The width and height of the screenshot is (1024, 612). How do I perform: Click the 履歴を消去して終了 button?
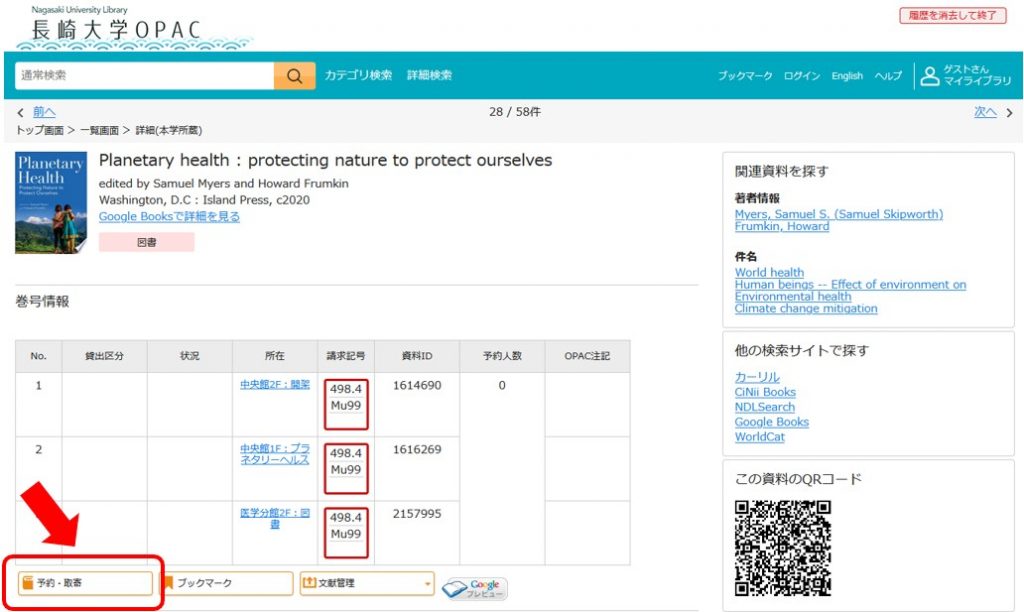952,16
